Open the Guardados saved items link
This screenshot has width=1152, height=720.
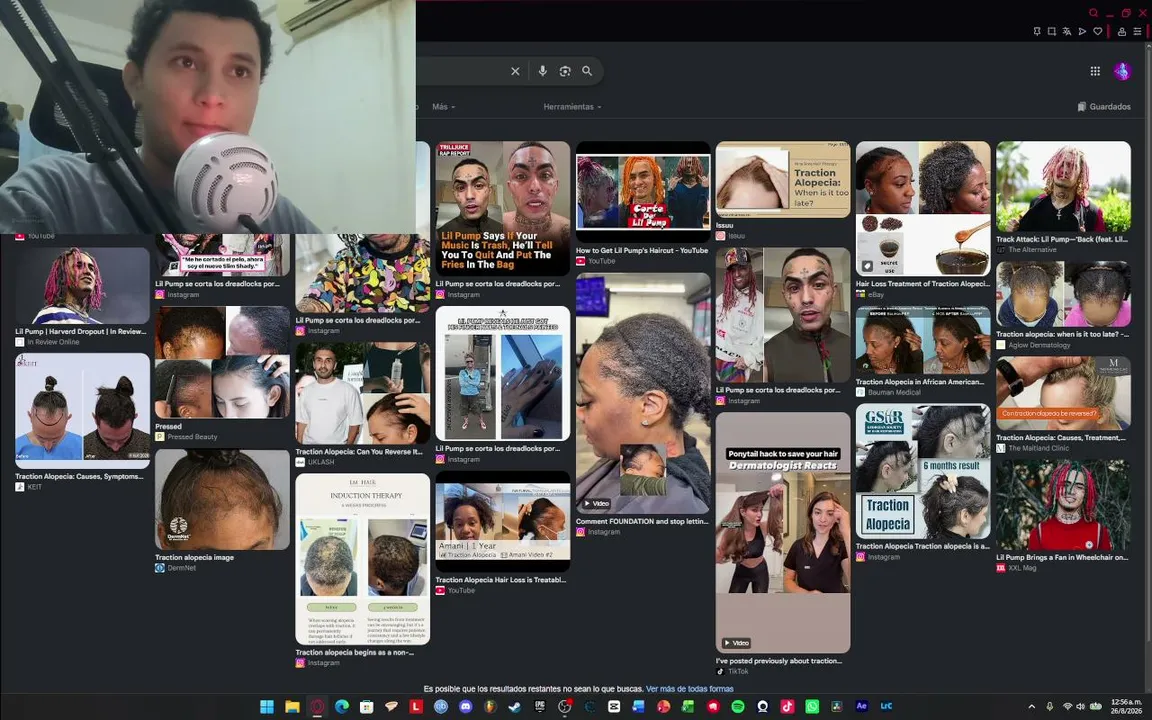pos(1104,107)
